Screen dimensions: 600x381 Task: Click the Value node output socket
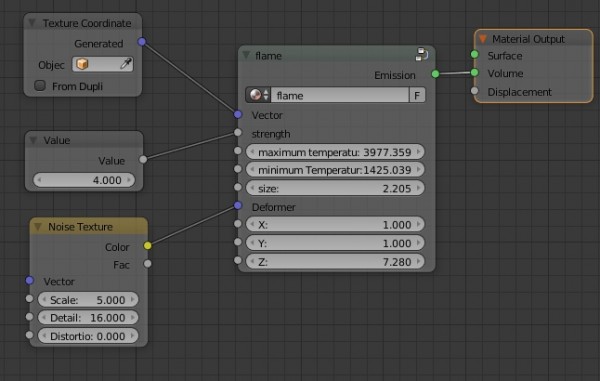pos(143,159)
